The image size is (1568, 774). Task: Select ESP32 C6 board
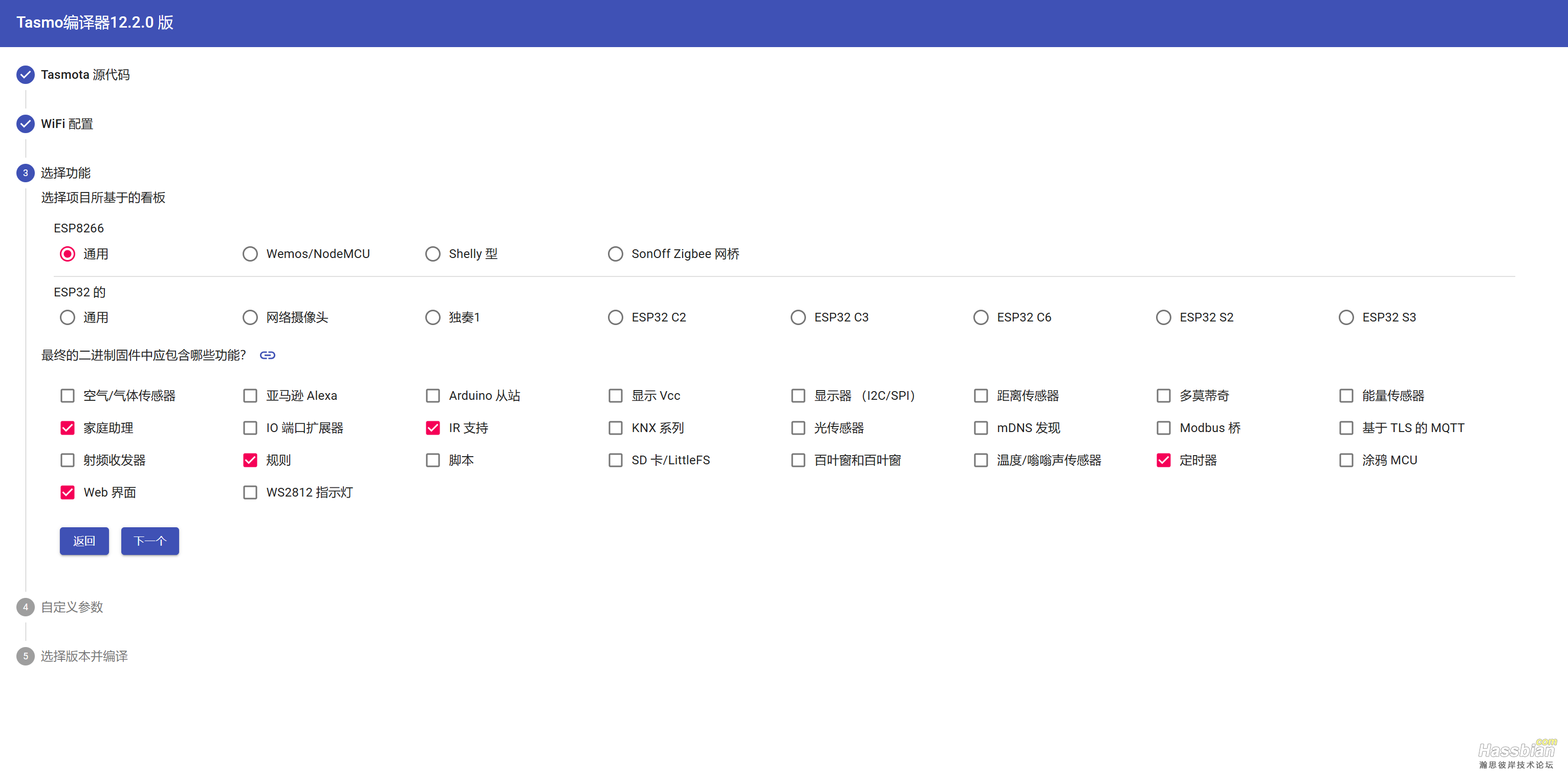[x=981, y=317]
